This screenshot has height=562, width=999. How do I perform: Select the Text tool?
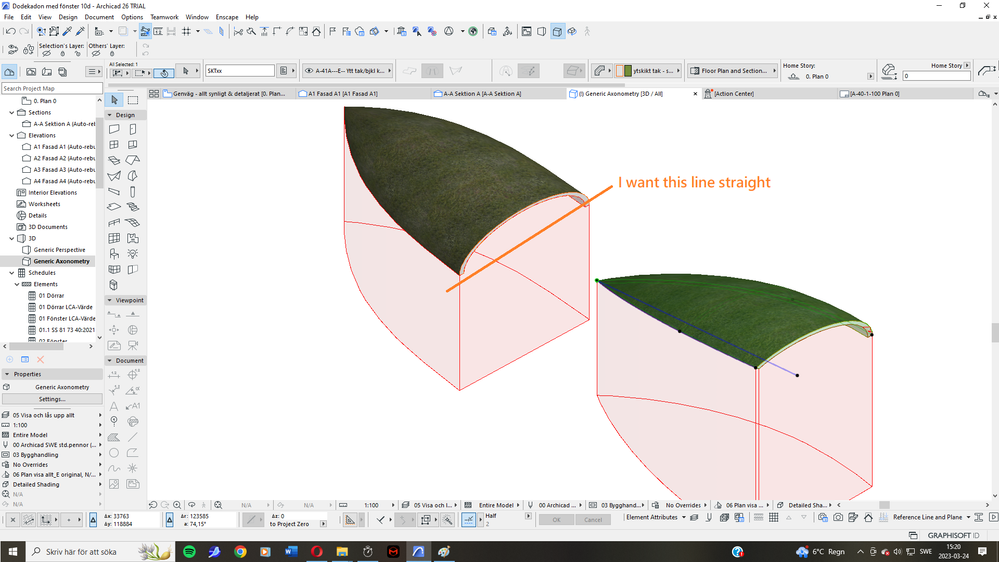tap(114, 406)
